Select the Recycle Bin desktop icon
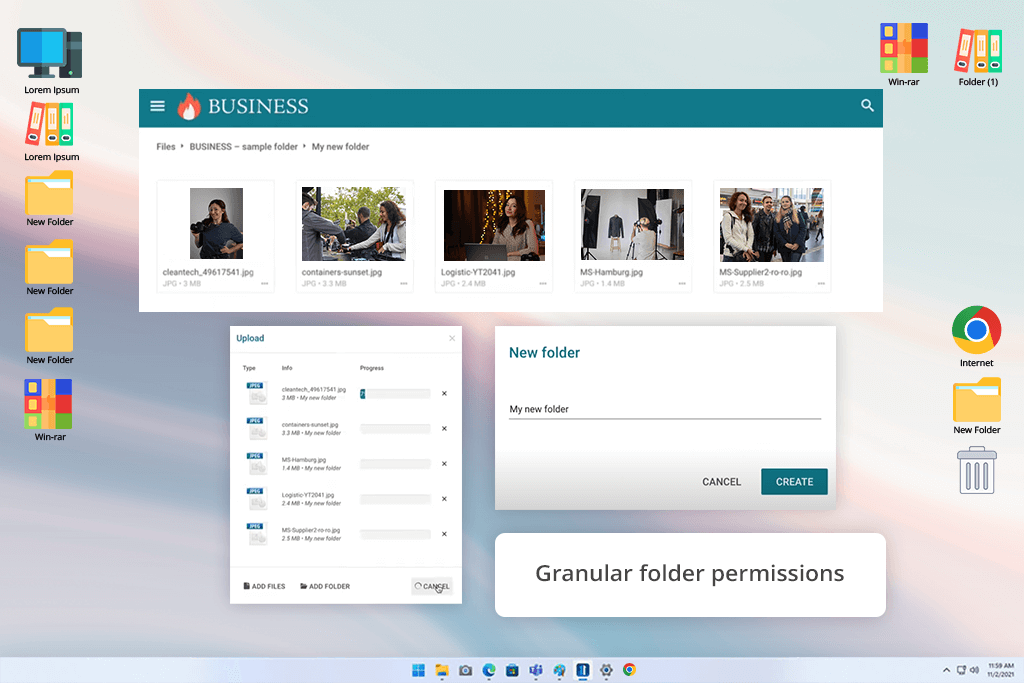Screen dimensions: 1024x683 coord(977,470)
